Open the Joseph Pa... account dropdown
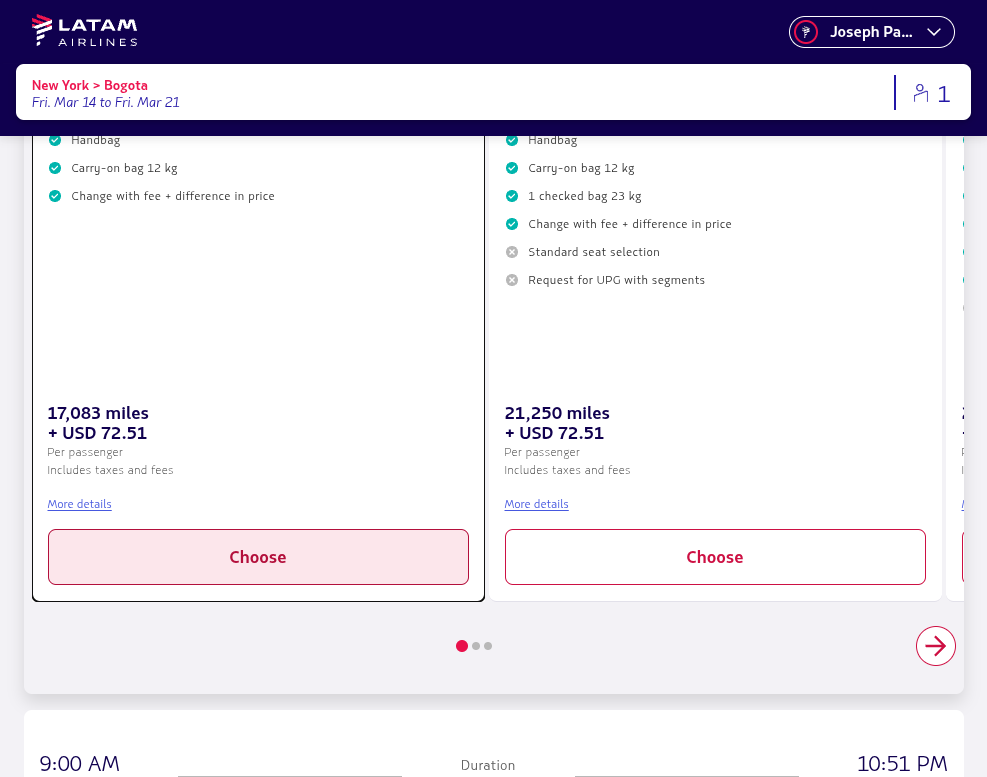The height and width of the screenshot is (777, 987). click(x=872, y=32)
